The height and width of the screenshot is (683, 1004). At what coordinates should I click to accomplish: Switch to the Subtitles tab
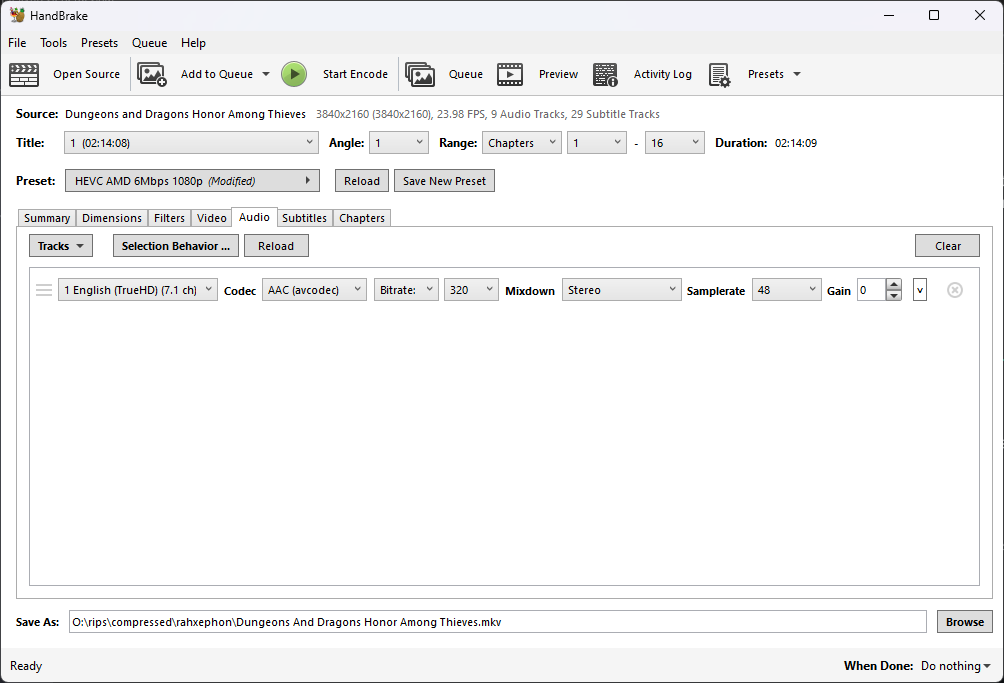(304, 218)
